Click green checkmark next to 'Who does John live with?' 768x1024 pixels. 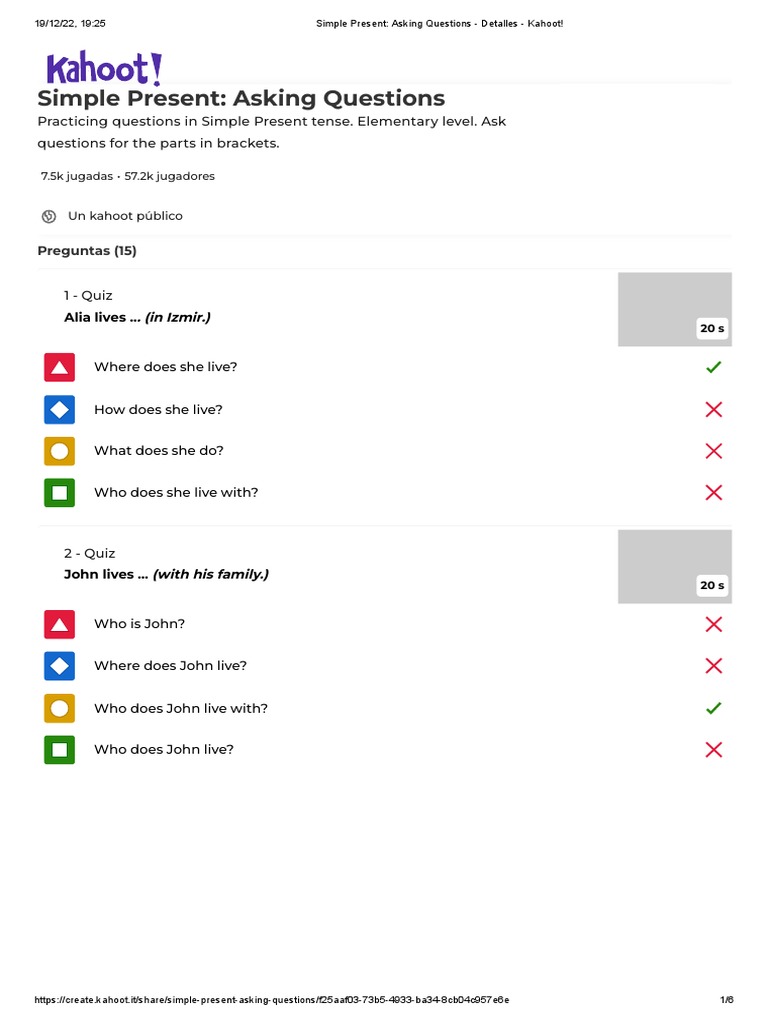coord(713,708)
